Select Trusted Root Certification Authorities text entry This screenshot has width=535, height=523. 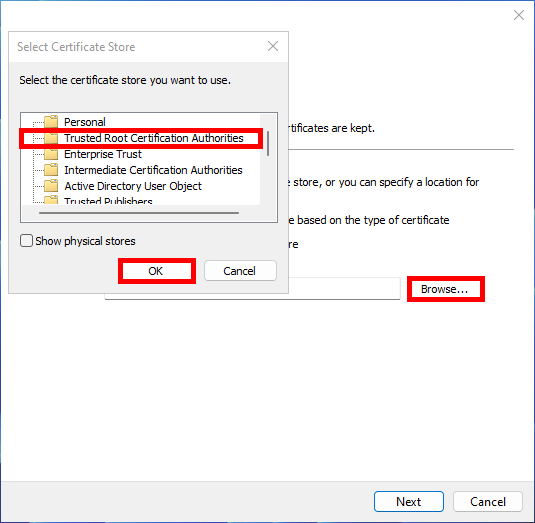[x=154, y=138]
